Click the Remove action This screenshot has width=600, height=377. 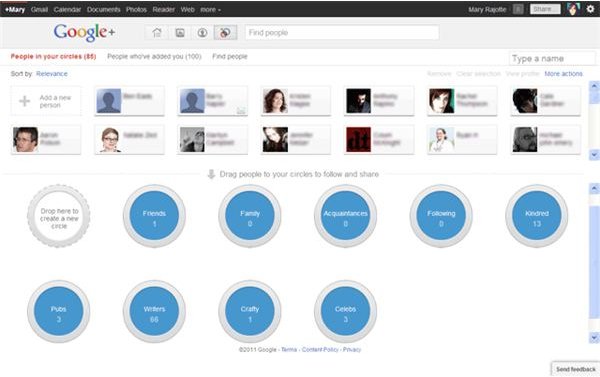click(439, 74)
